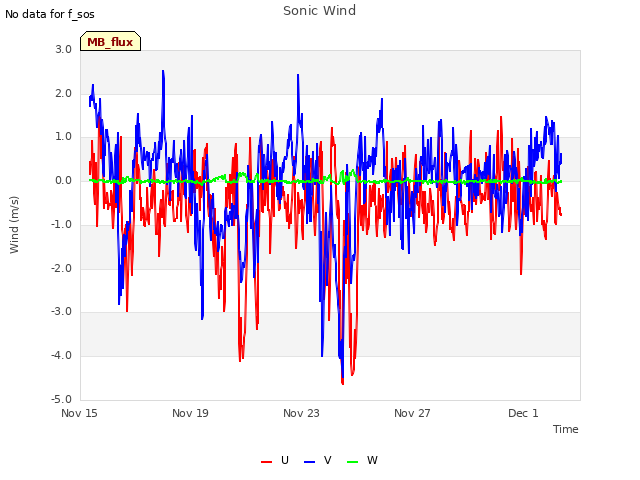Click the green W legend swatch
Image resolution: width=640 pixels, height=480 pixels.
352,462
